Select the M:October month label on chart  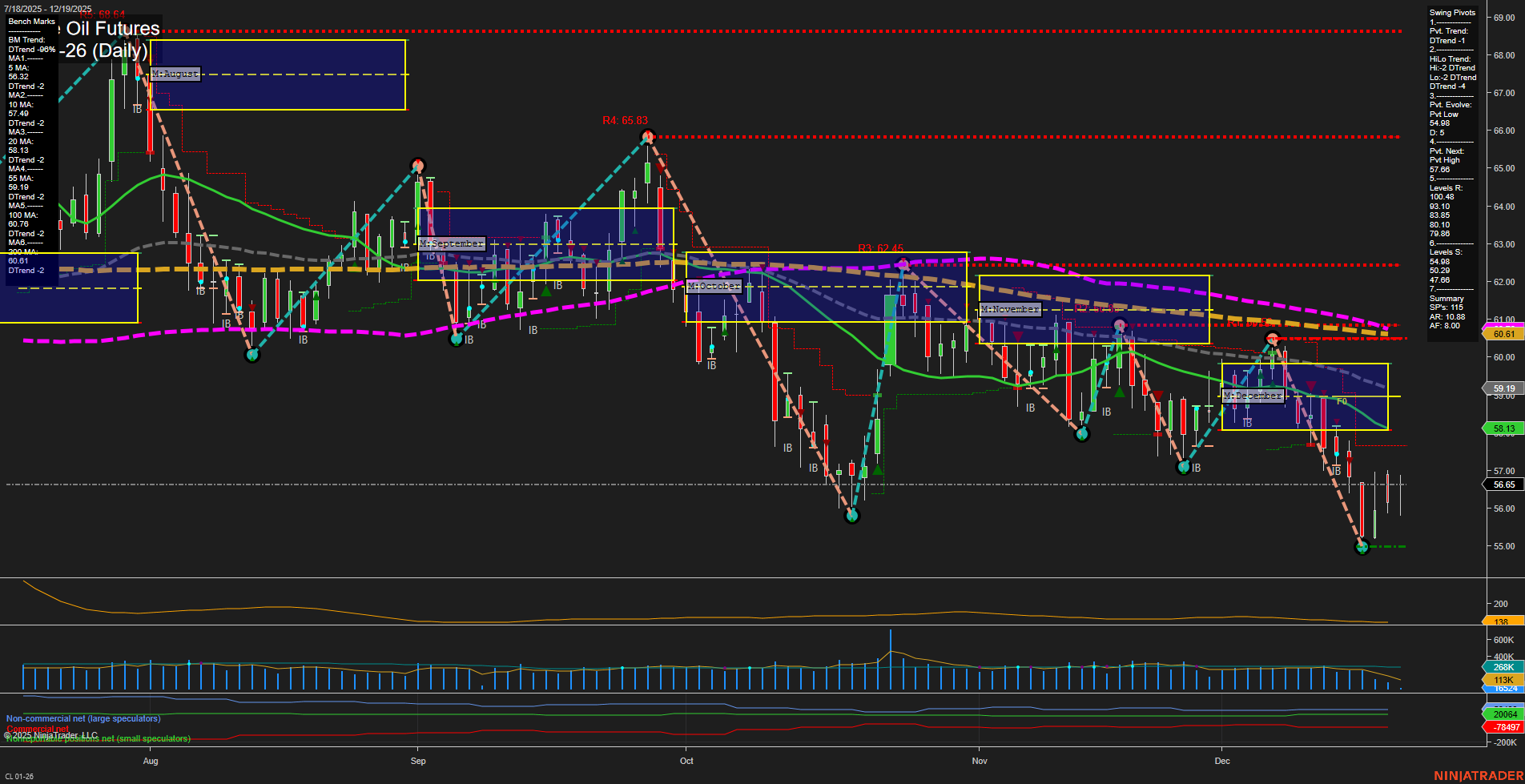click(715, 286)
